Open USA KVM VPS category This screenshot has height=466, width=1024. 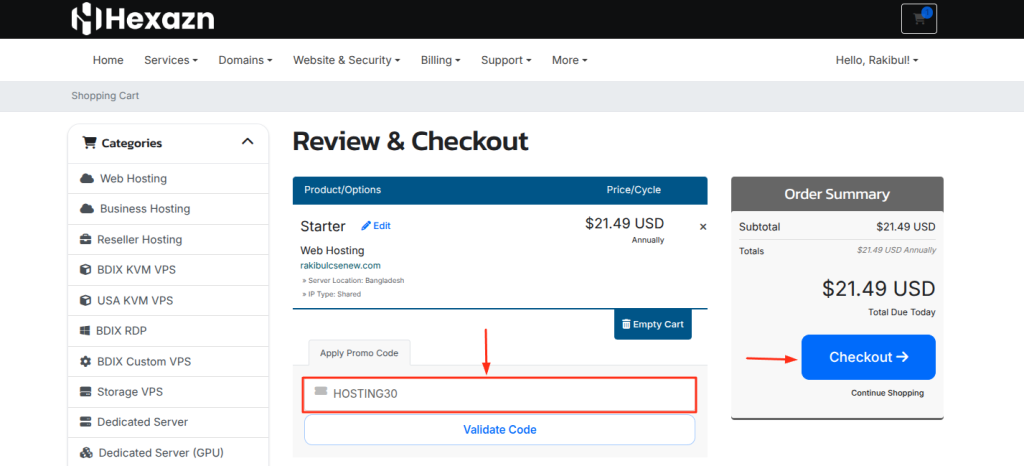point(168,300)
